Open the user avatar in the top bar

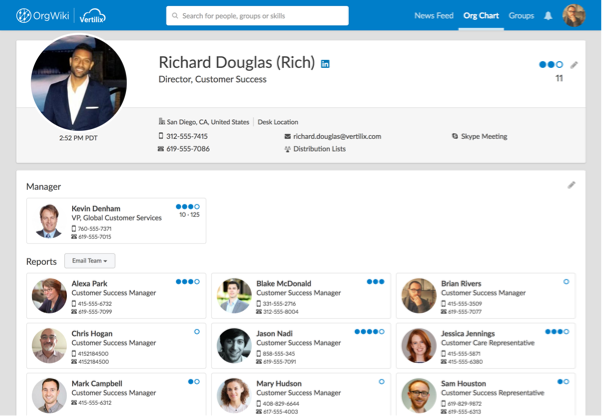pyautogui.click(x=574, y=16)
